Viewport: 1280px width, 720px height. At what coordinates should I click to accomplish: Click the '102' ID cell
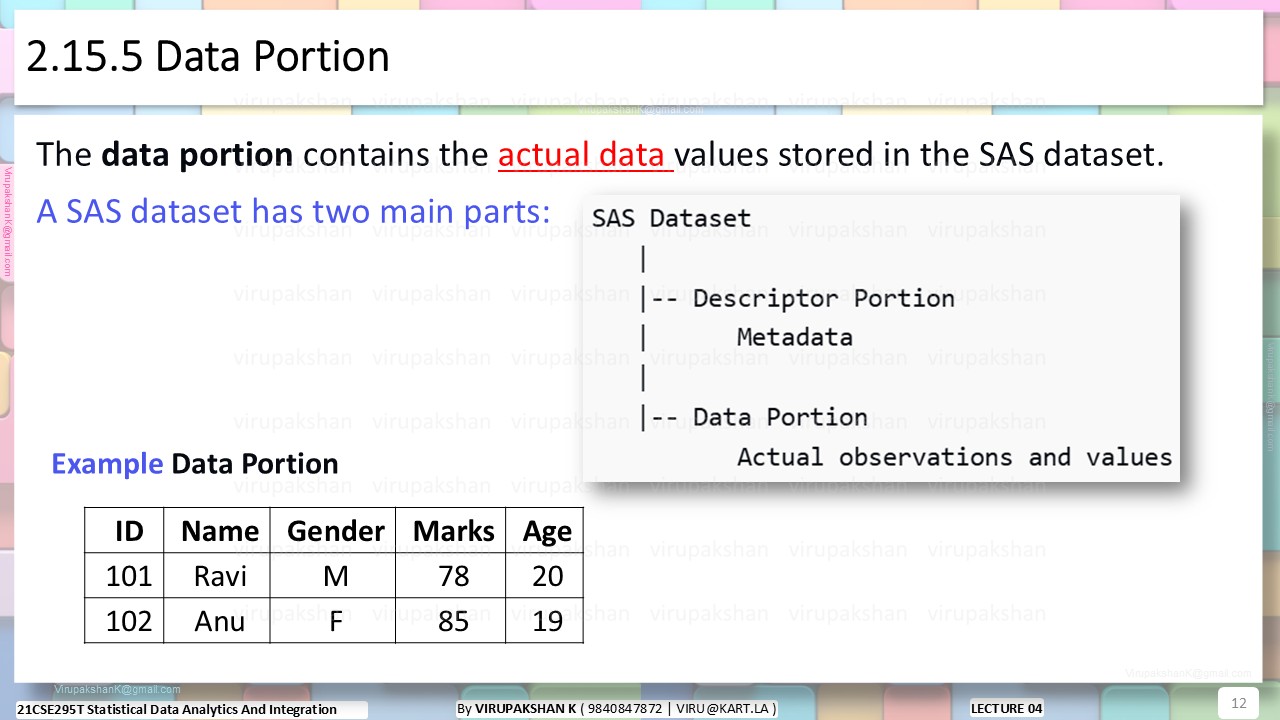tap(124, 621)
